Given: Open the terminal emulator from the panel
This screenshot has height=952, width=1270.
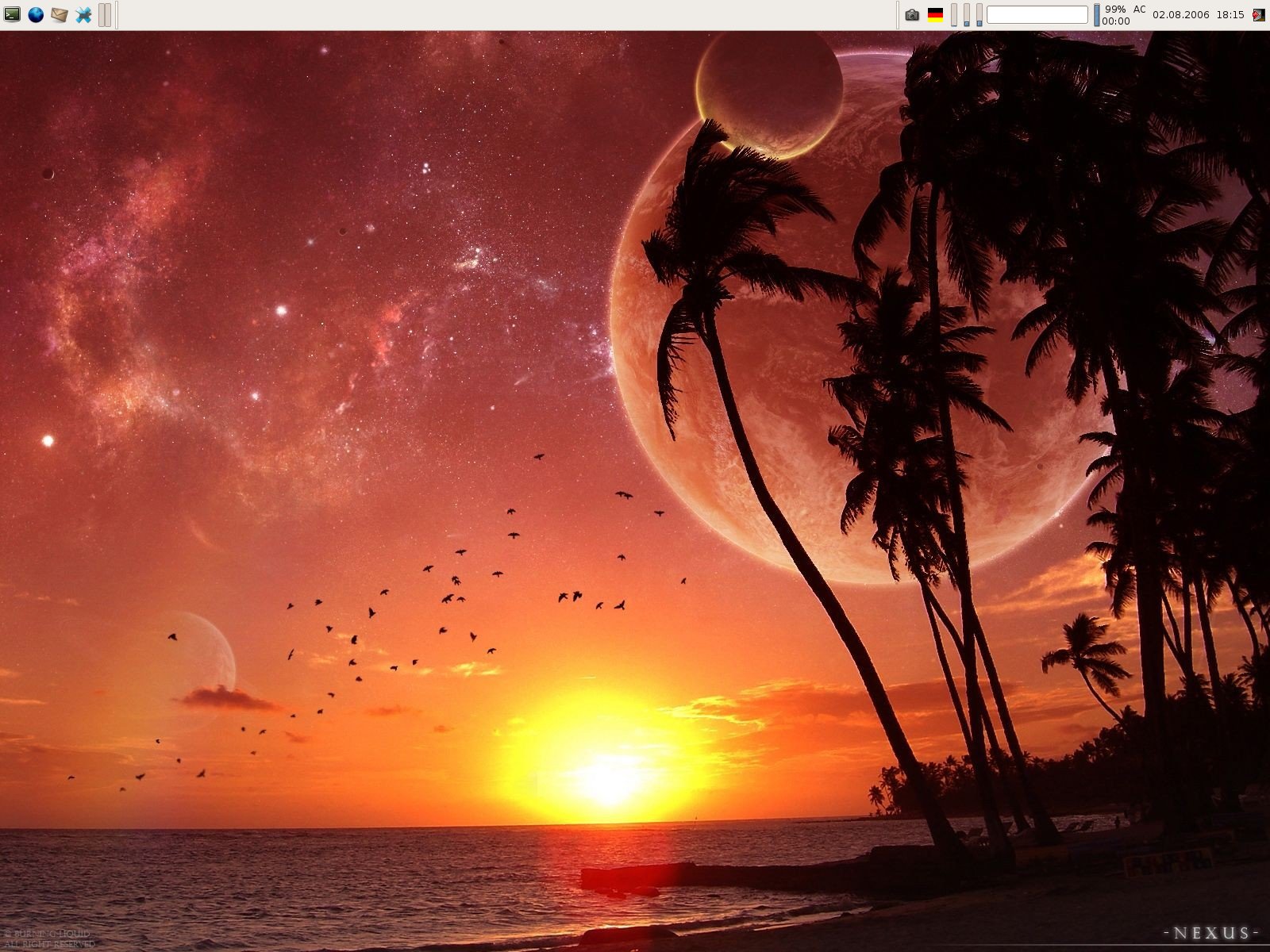Looking at the screenshot, I should (x=12, y=13).
